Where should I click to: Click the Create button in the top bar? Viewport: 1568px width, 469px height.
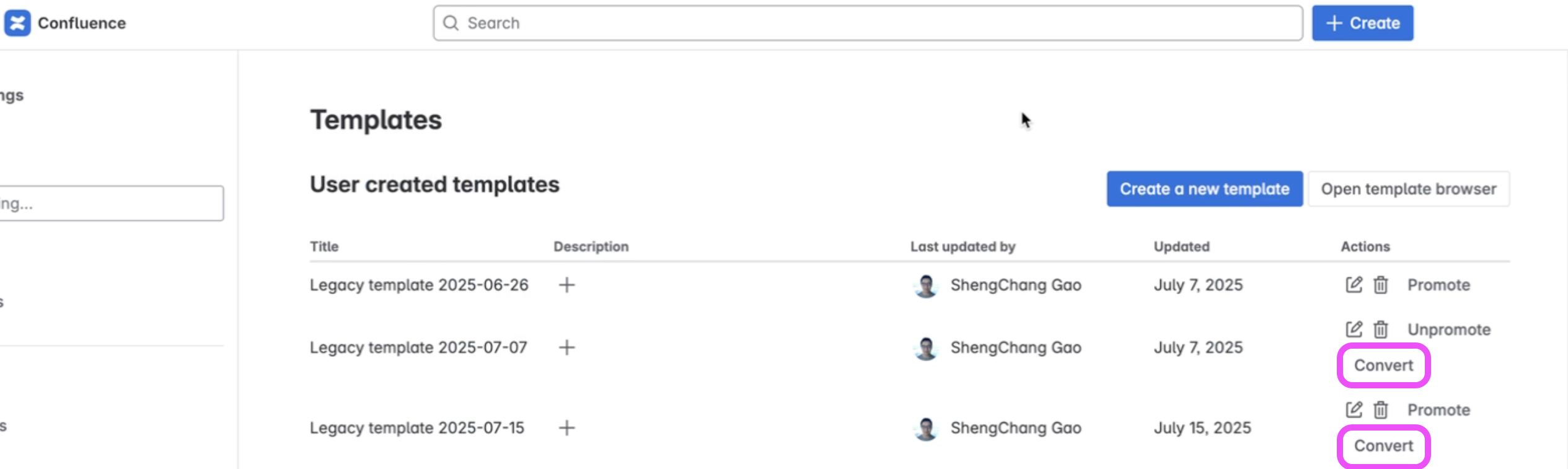point(1362,23)
